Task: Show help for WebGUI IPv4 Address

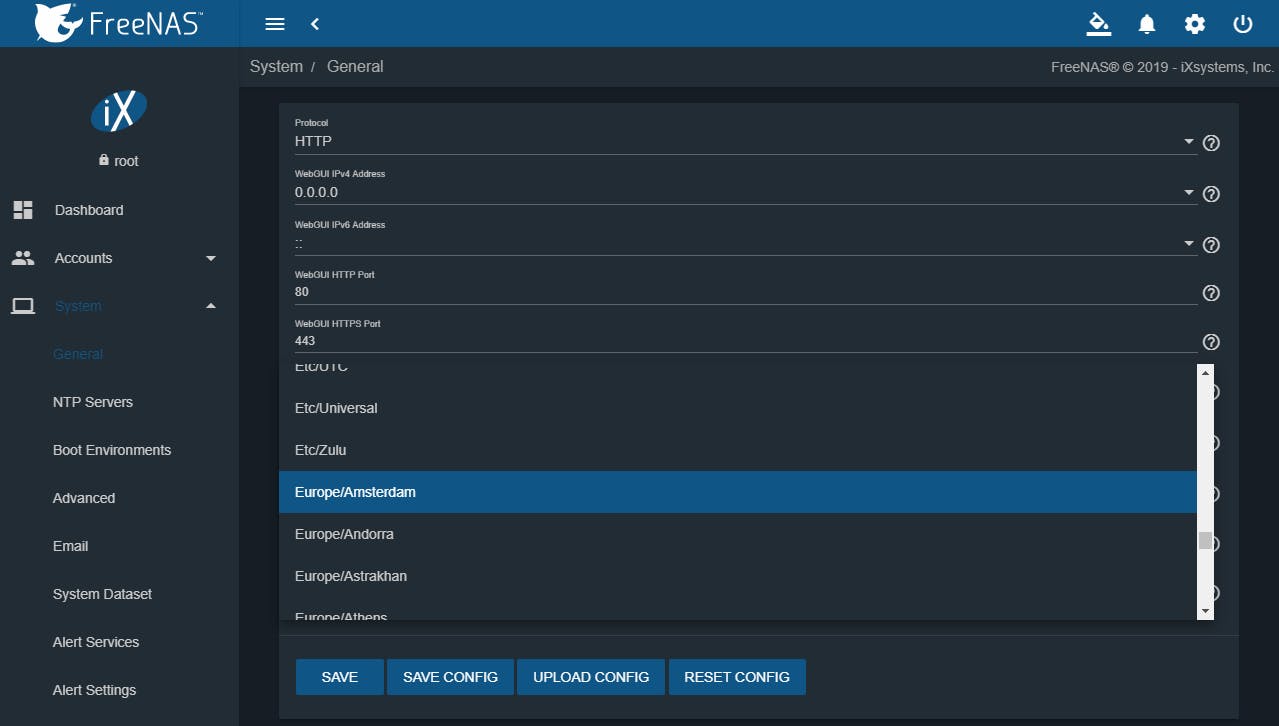Action: tap(1211, 194)
